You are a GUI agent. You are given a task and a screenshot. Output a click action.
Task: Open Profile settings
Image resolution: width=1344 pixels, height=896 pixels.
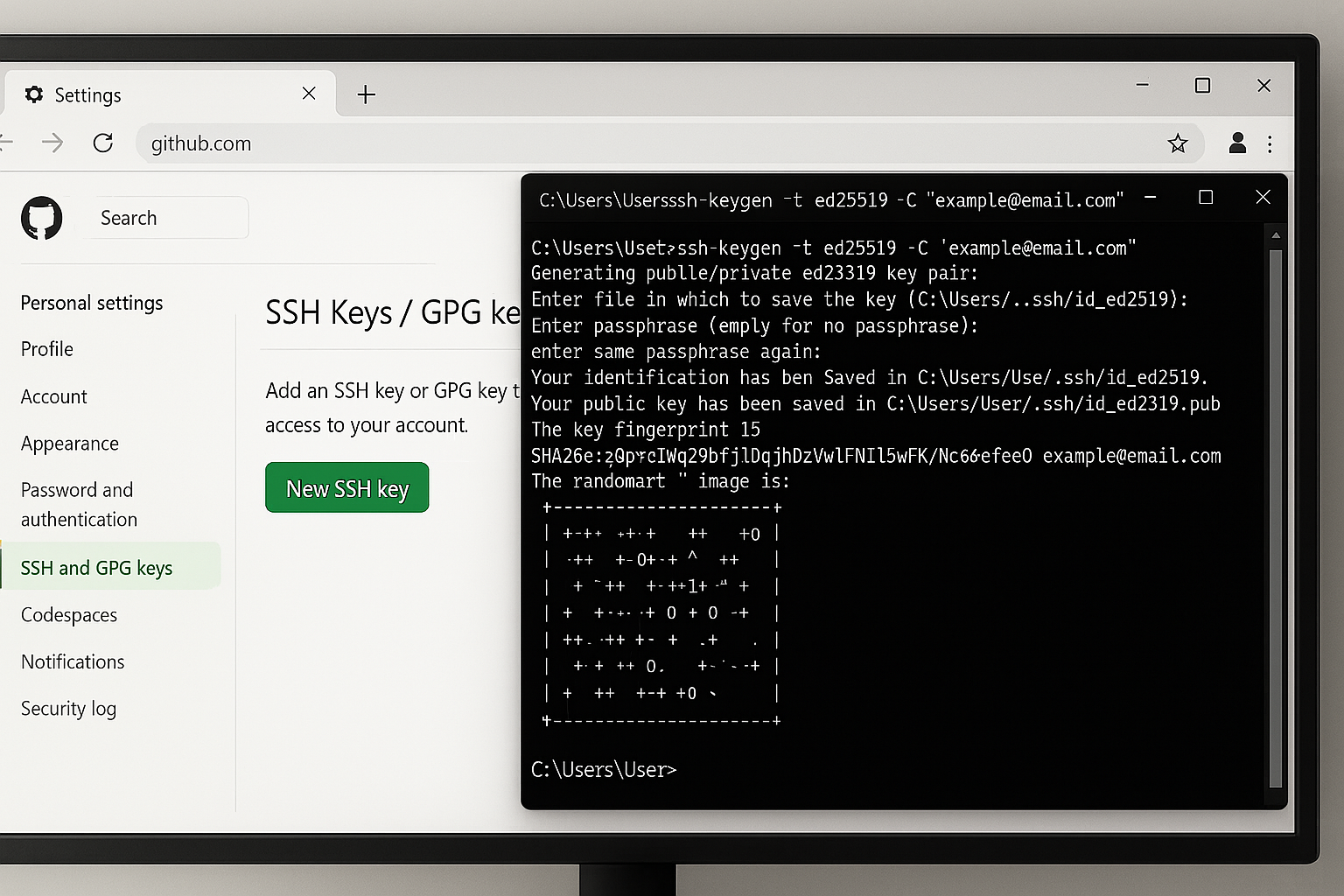47,349
